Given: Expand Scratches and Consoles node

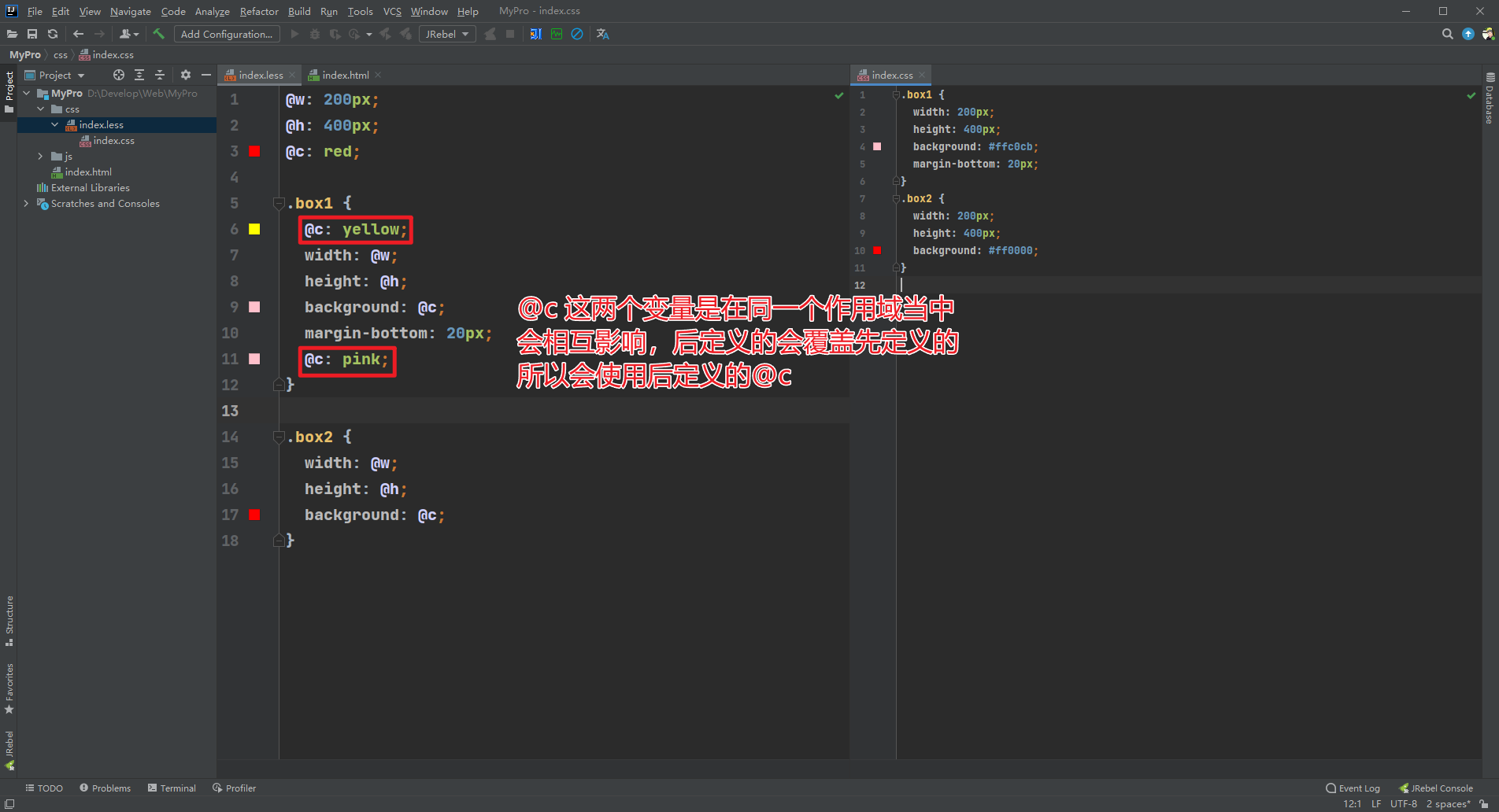Looking at the screenshot, I should (x=27, y=203).
